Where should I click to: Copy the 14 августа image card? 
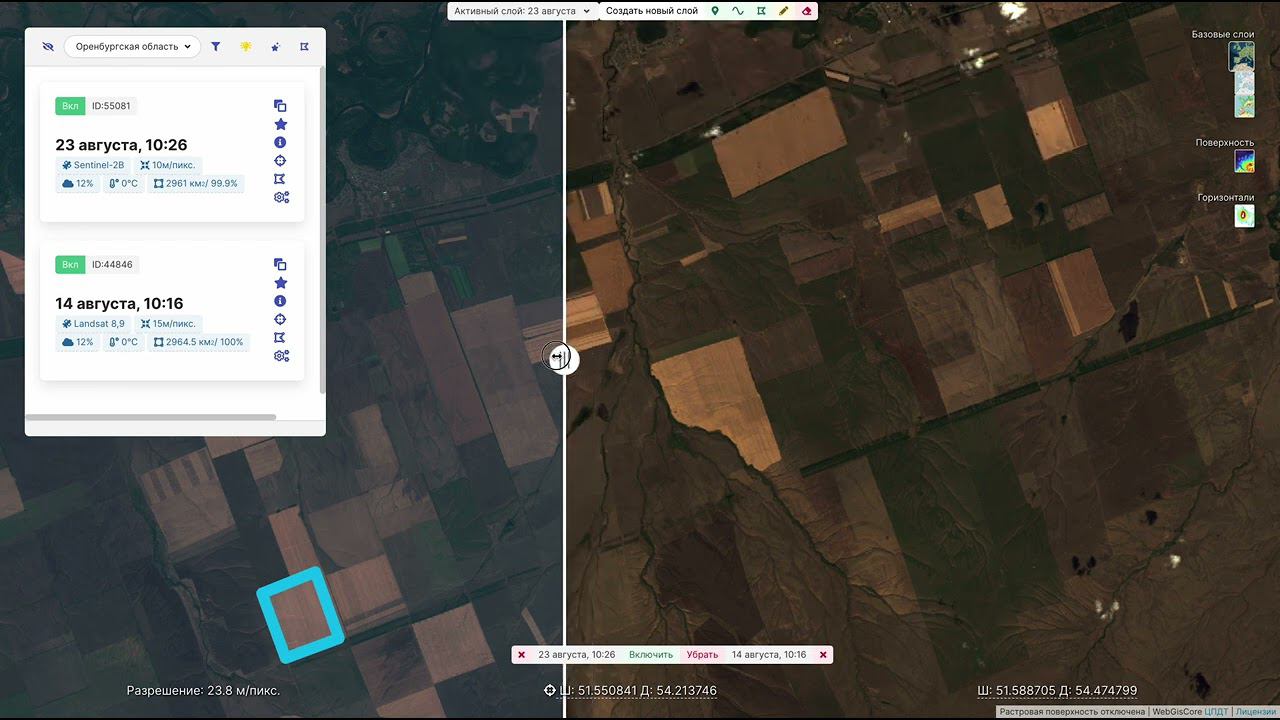(x=281, y=265)
